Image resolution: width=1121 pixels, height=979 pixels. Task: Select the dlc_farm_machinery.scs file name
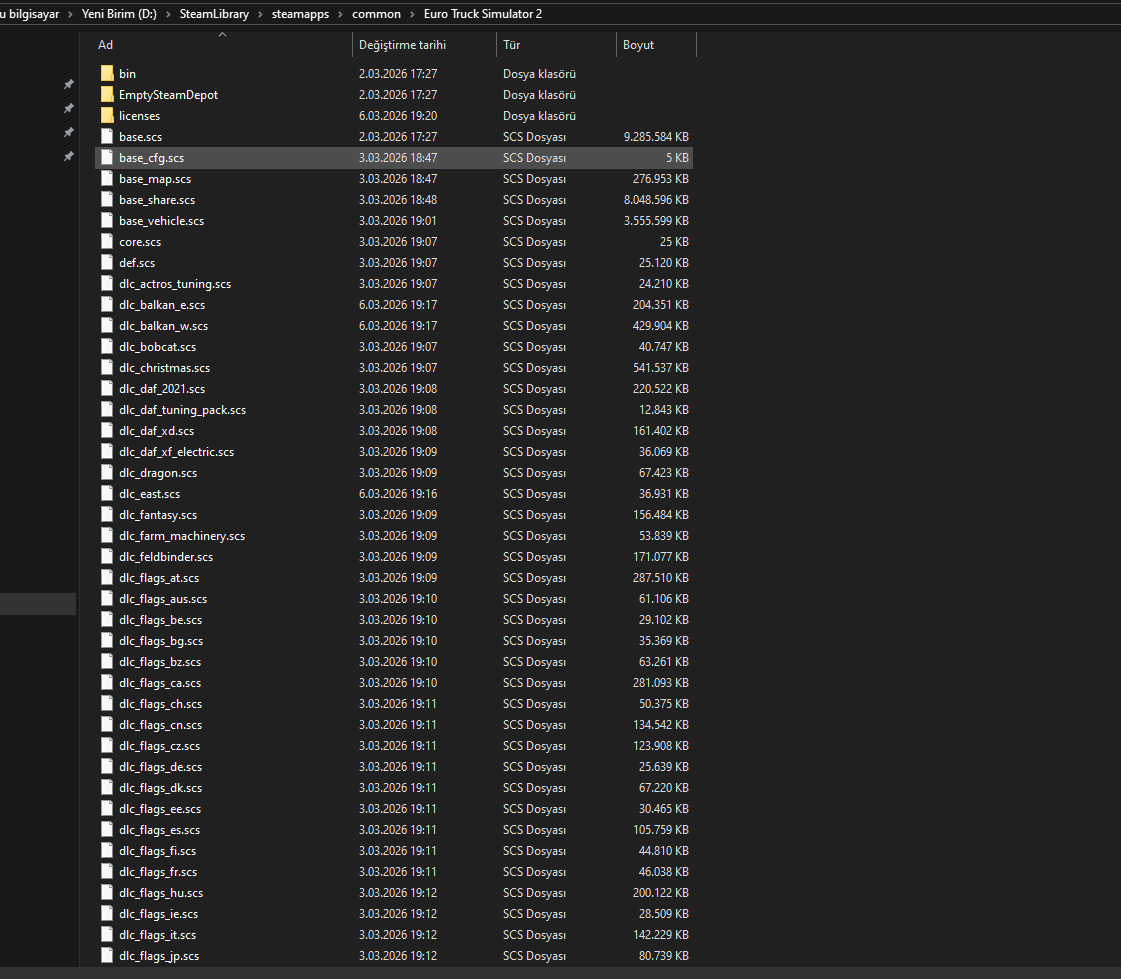[x=182, y=536]
